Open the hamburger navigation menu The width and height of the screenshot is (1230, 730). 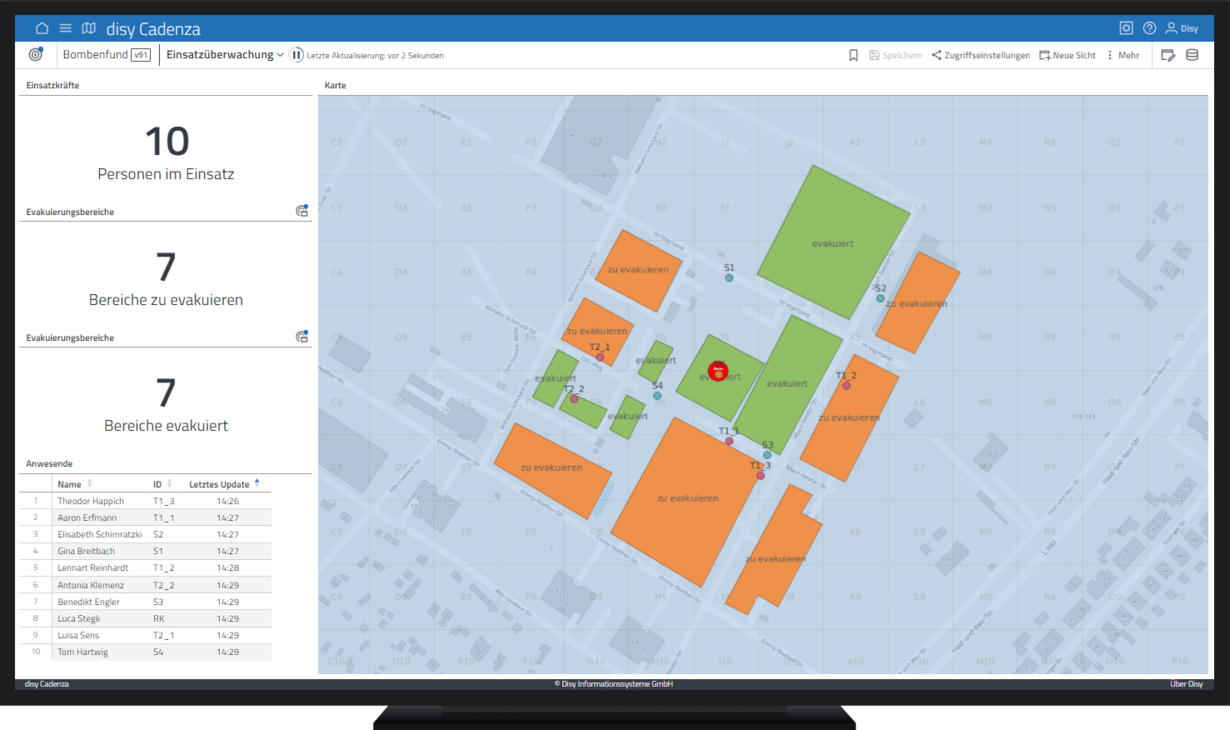point(65,28)
